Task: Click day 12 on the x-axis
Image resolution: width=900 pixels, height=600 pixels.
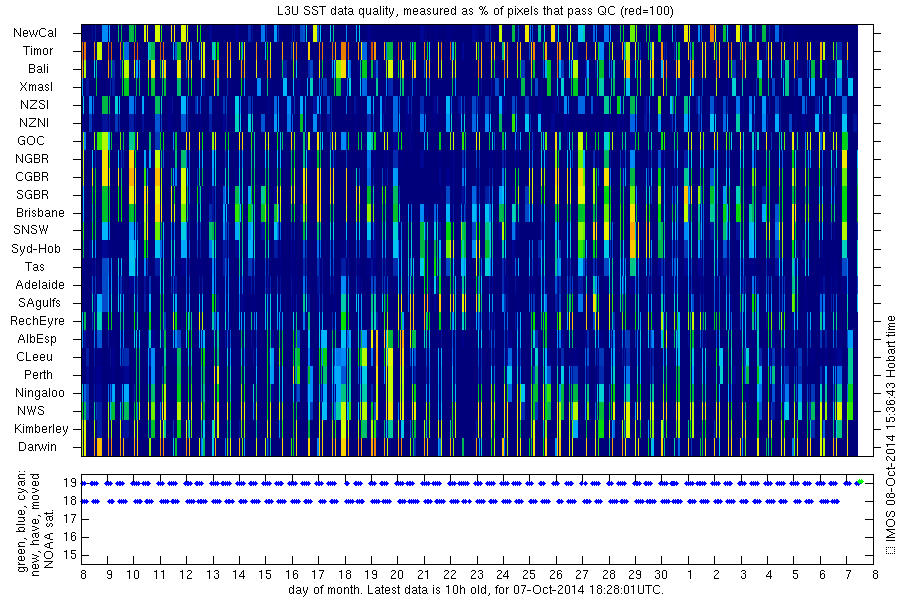Action: (x=186, y=575)
